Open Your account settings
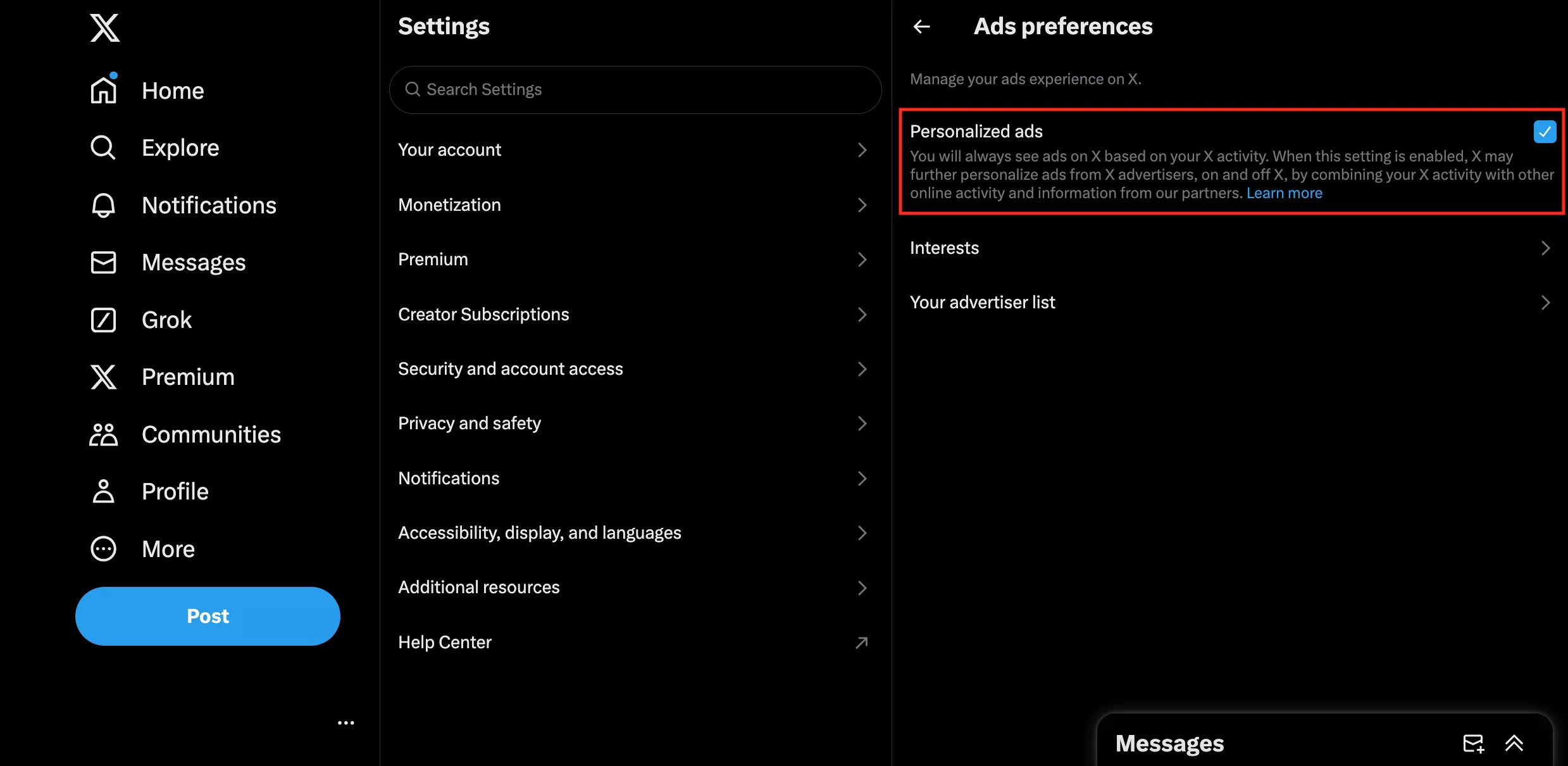 coord(633,150)
